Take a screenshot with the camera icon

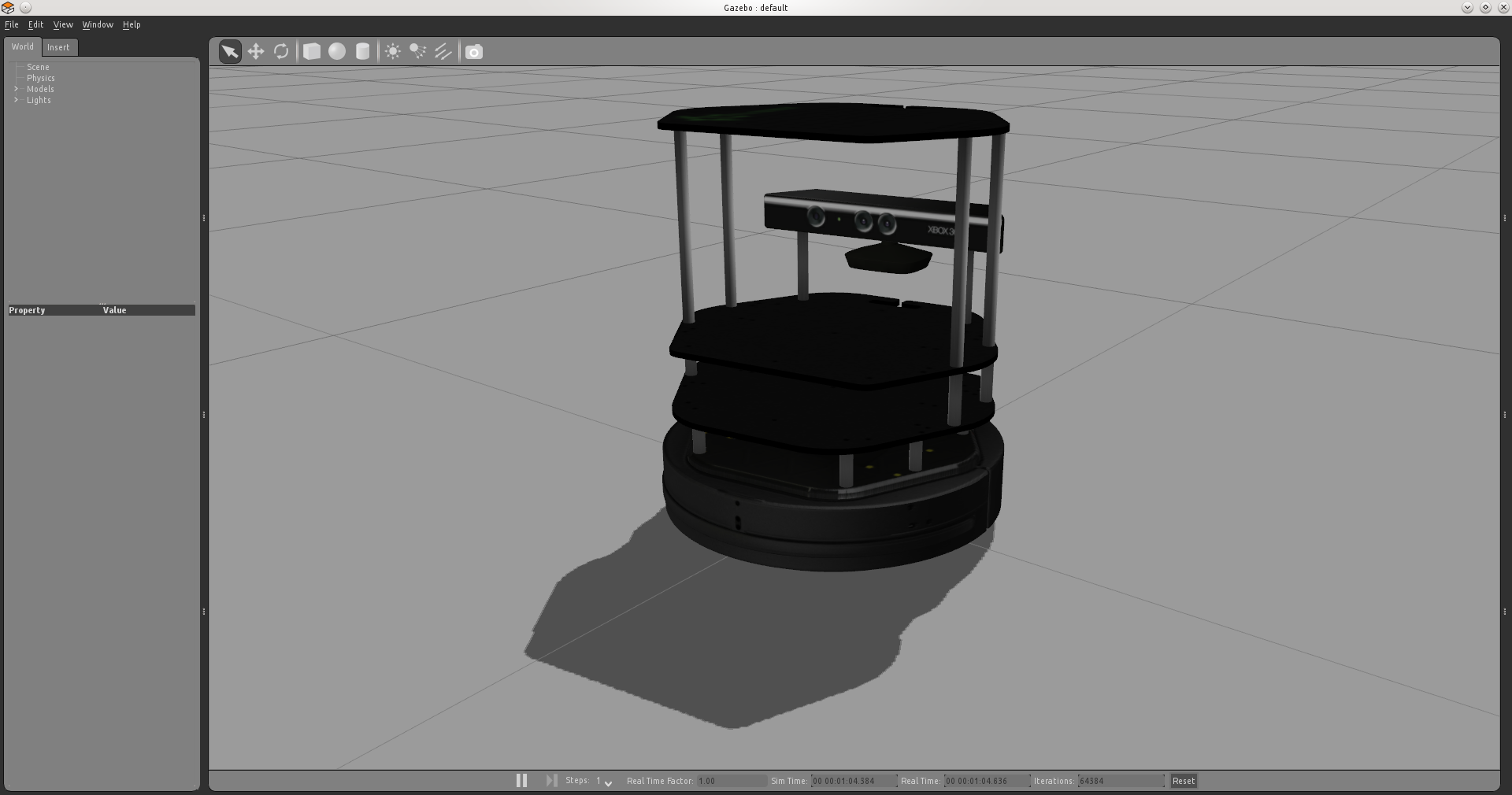point(473,52)
